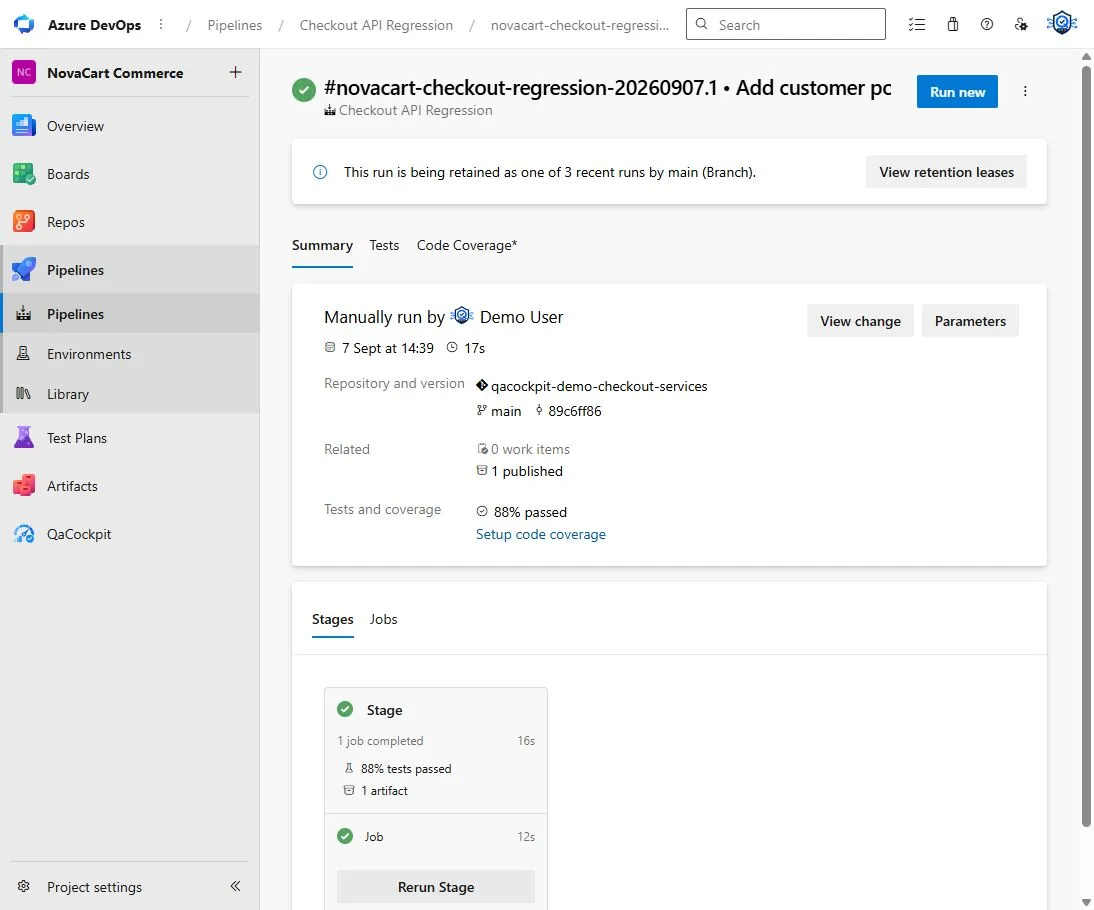Switch to the Jobs tab
Screen dimensions: 1094x910
coord(384,620)
